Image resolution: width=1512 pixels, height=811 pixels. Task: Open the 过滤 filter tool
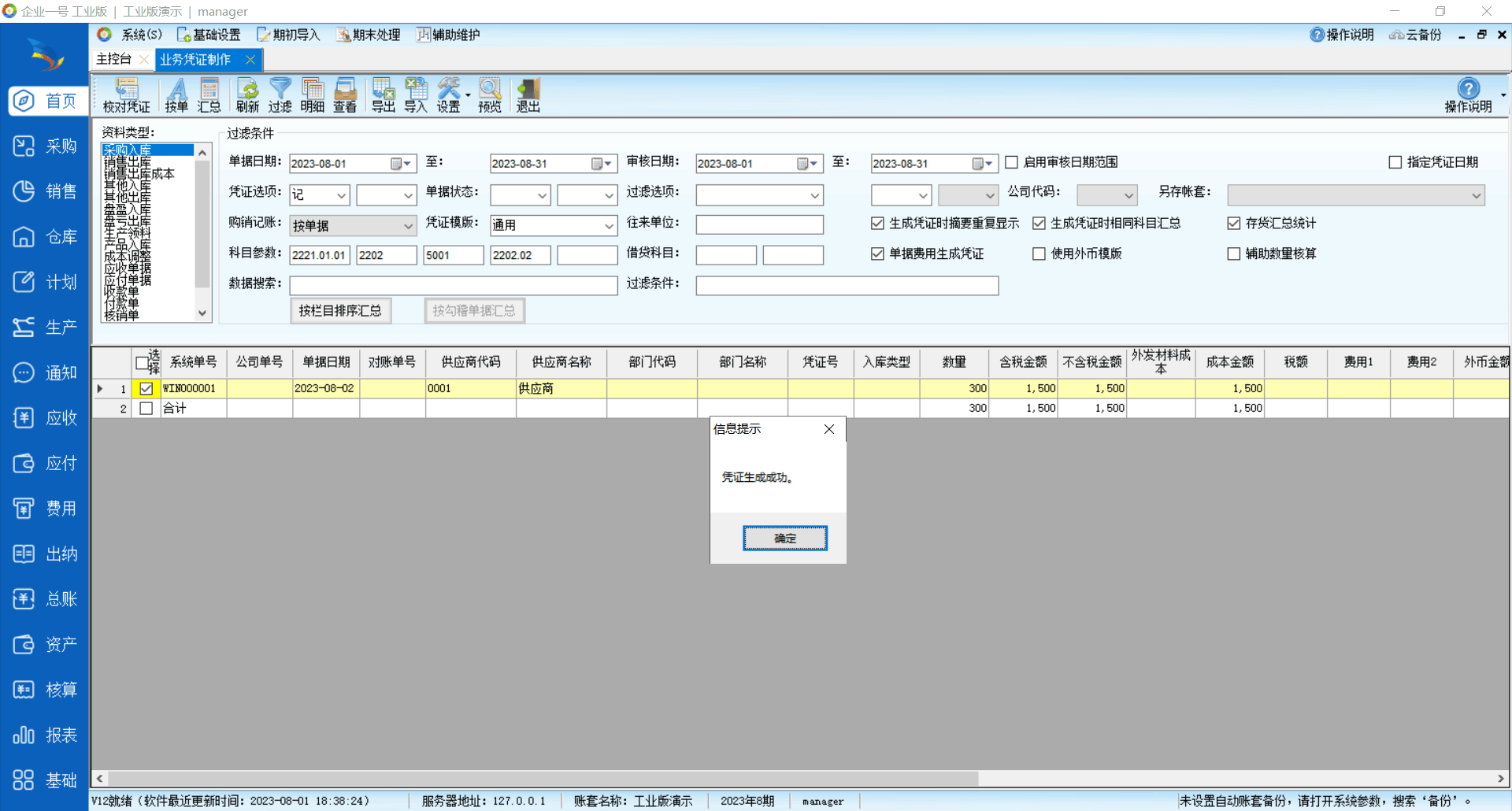point(280,95)
